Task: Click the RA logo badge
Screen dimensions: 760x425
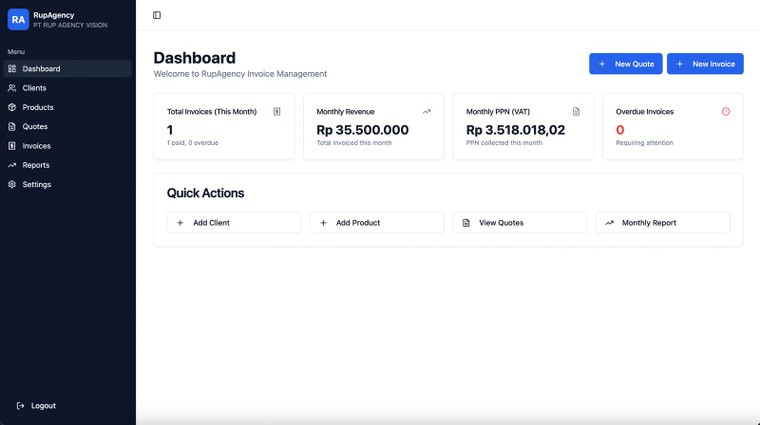Action: 18,19
